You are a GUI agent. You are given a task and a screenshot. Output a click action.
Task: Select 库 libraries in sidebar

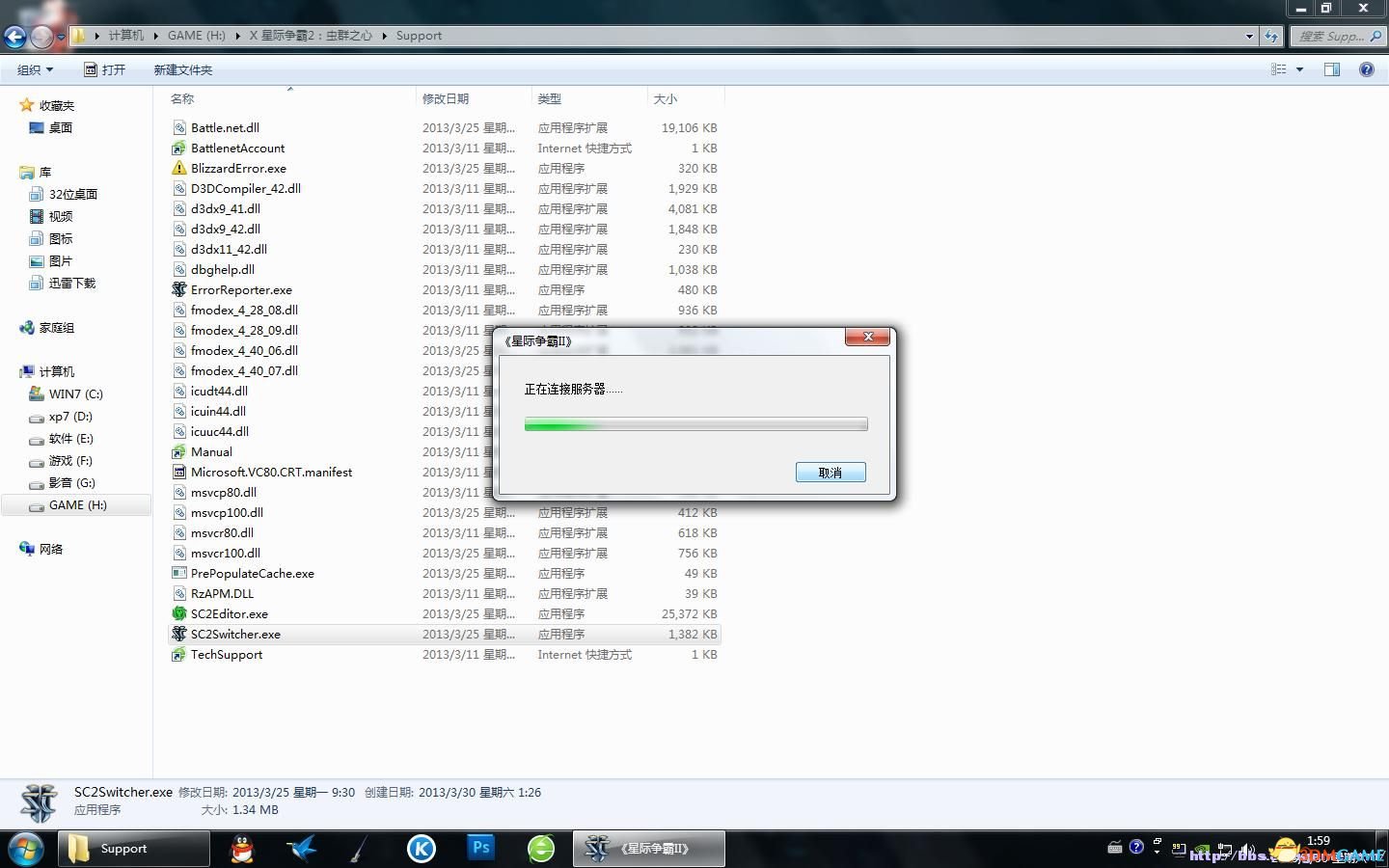coord(45,172)
